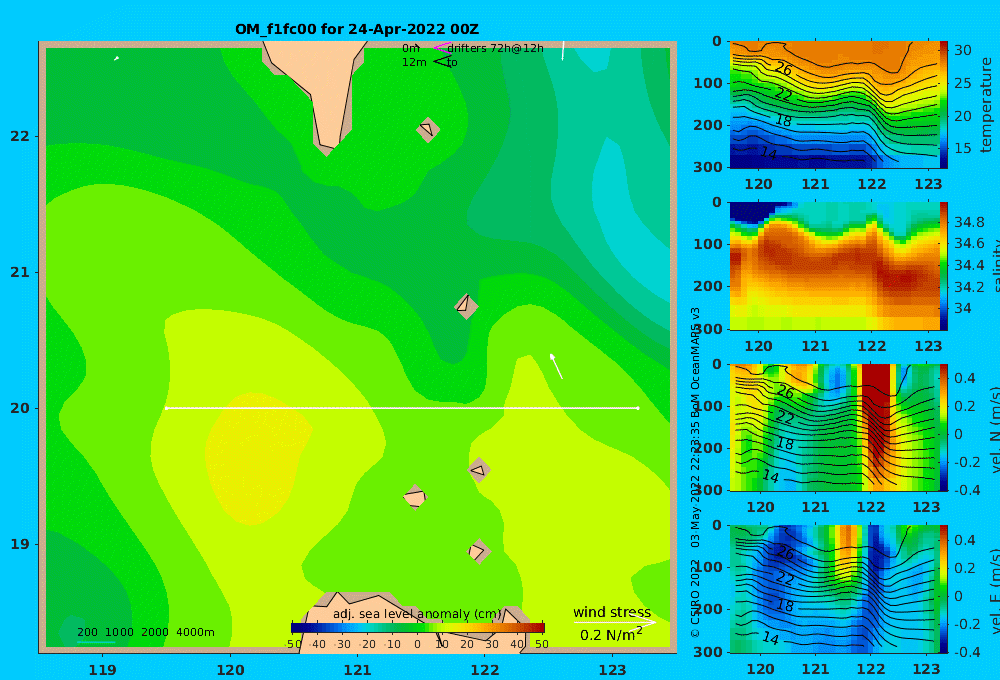This screenshot has width=1000, height=680.
Task: Click the black 12m drifter arrow in legend
Action: [x=442, y=62]
